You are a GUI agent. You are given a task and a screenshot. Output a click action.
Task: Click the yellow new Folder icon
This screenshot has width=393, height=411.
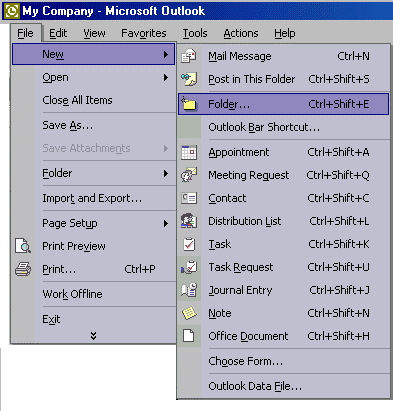[189, 104]
